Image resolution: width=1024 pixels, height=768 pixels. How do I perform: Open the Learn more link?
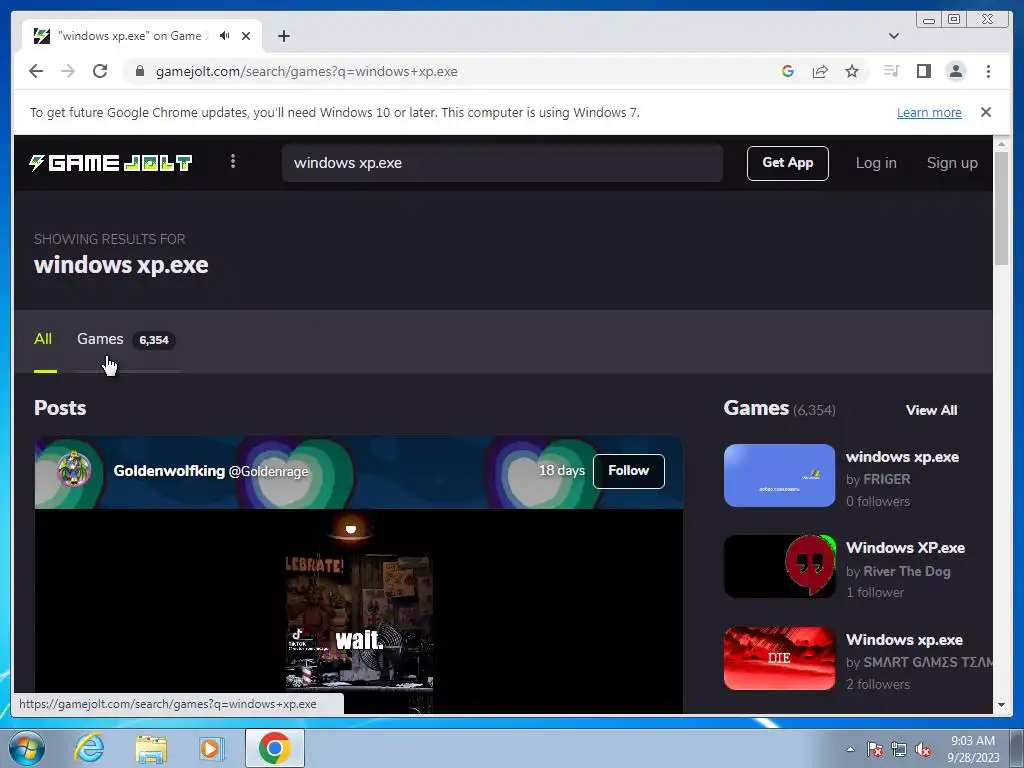[x=929, y=112]
